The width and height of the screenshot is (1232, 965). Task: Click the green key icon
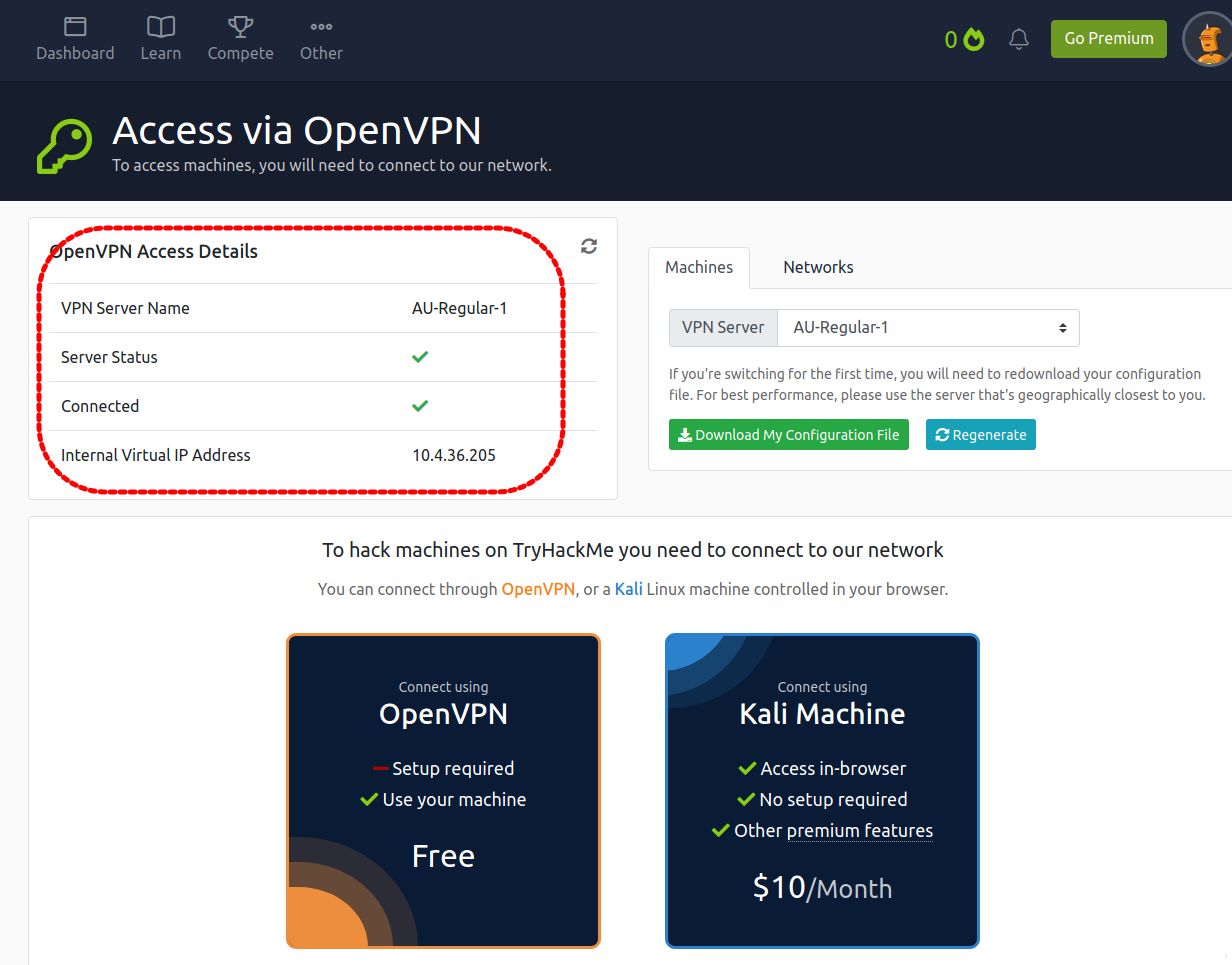64,147
